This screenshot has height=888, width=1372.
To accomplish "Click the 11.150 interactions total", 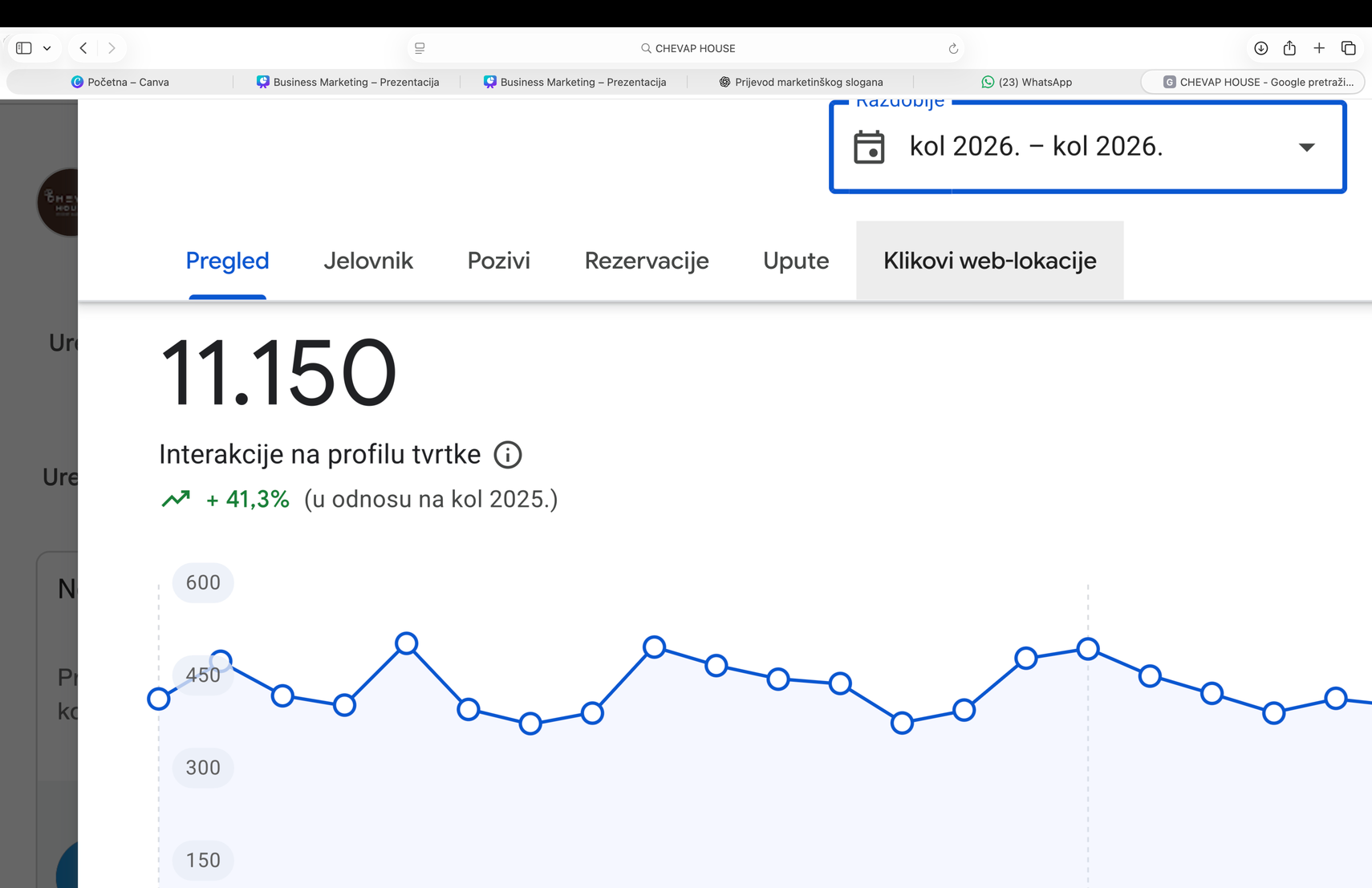I will [x=278, y=373].
